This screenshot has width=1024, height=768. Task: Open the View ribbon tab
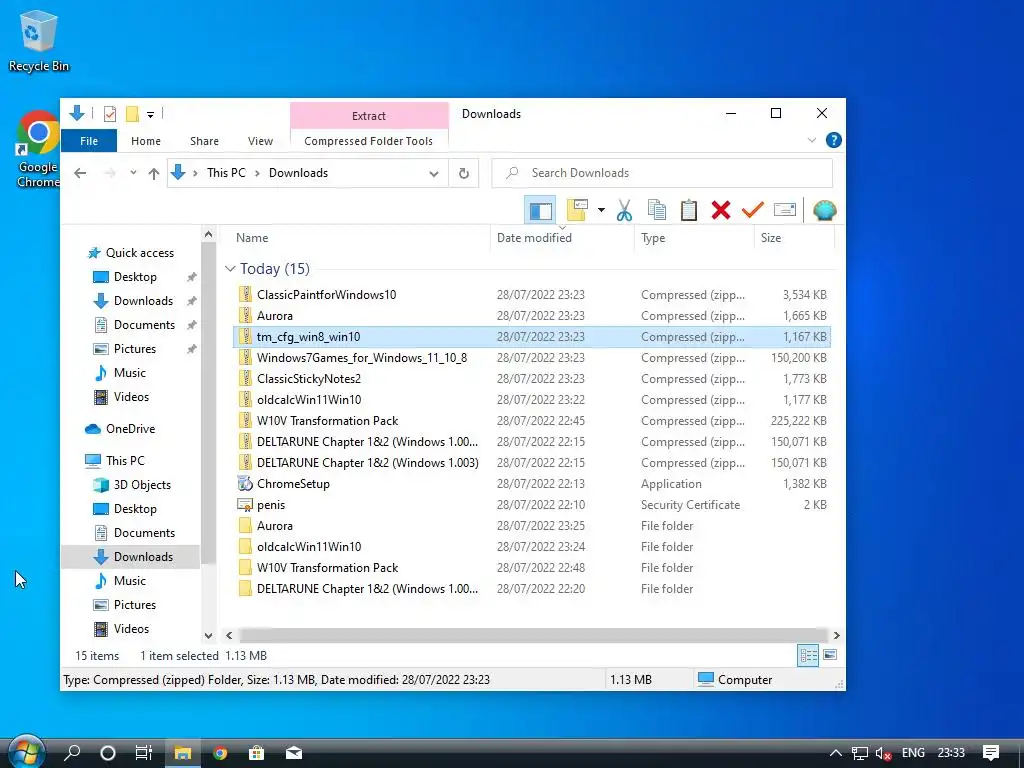[260, 141]
